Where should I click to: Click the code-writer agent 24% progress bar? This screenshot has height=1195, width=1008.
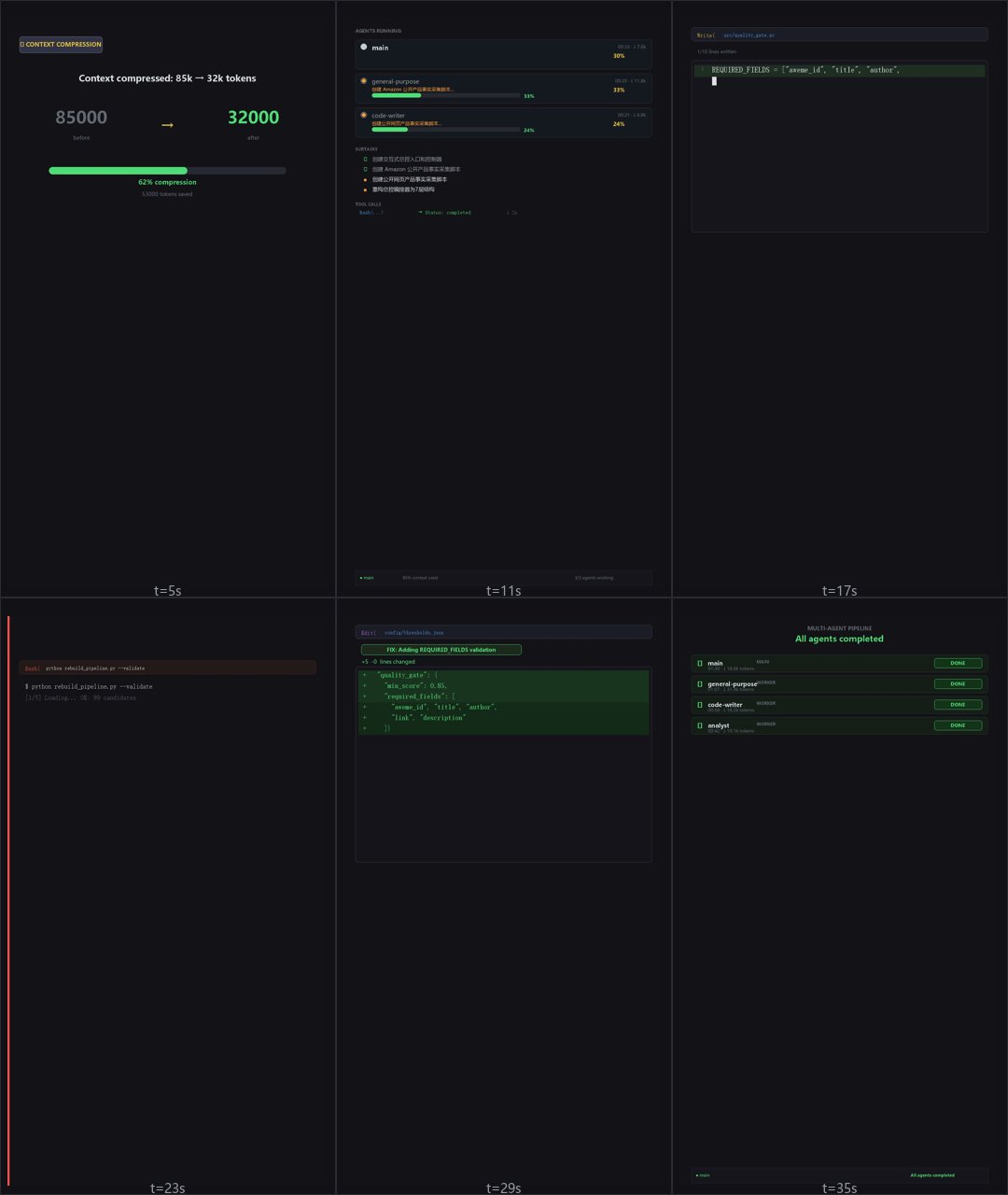(x=446, y=130)
